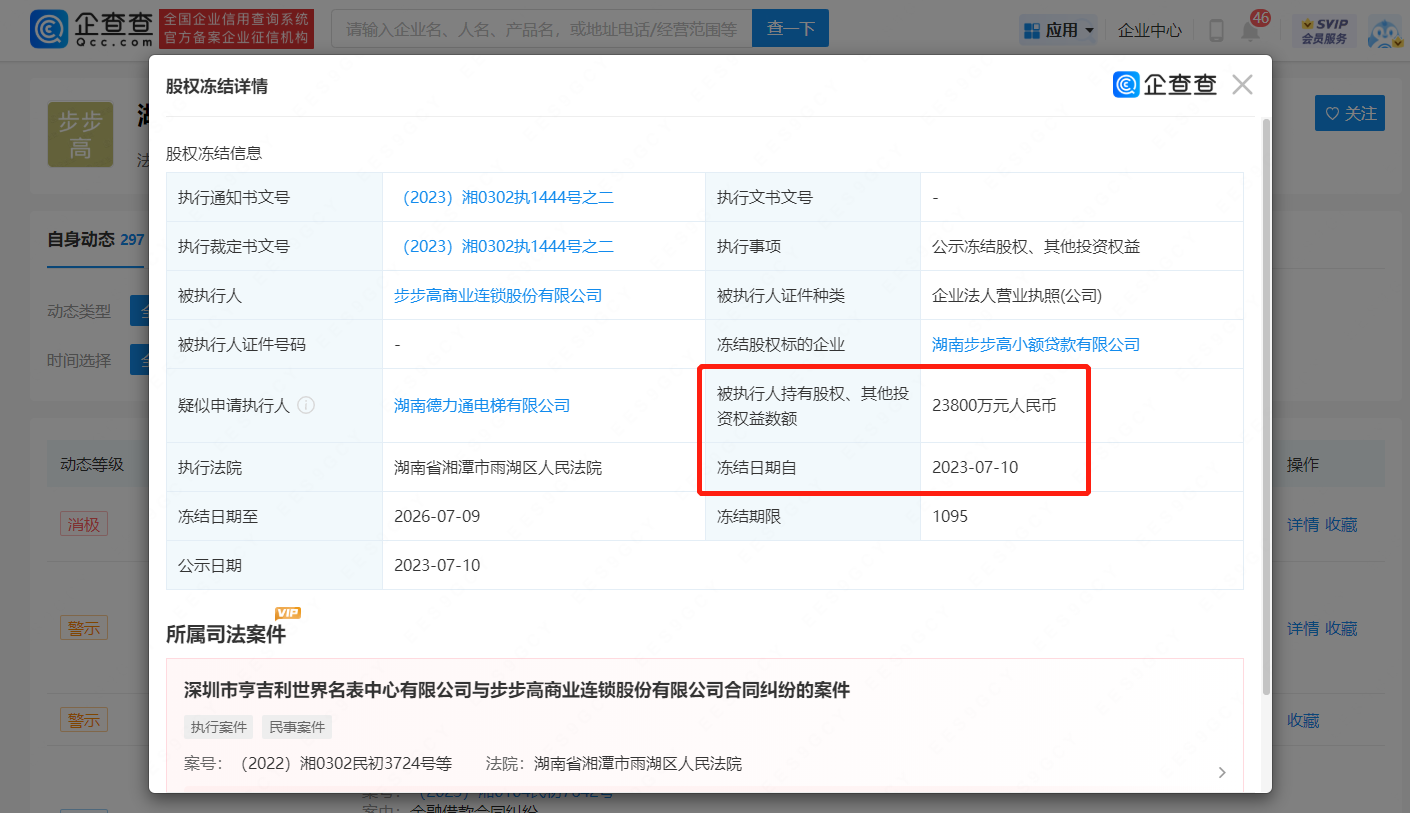Click the 23800万元人民币 value
The width and height of the screenshot is (1410, 813).
pyautogui.click(x=994, y=406)
